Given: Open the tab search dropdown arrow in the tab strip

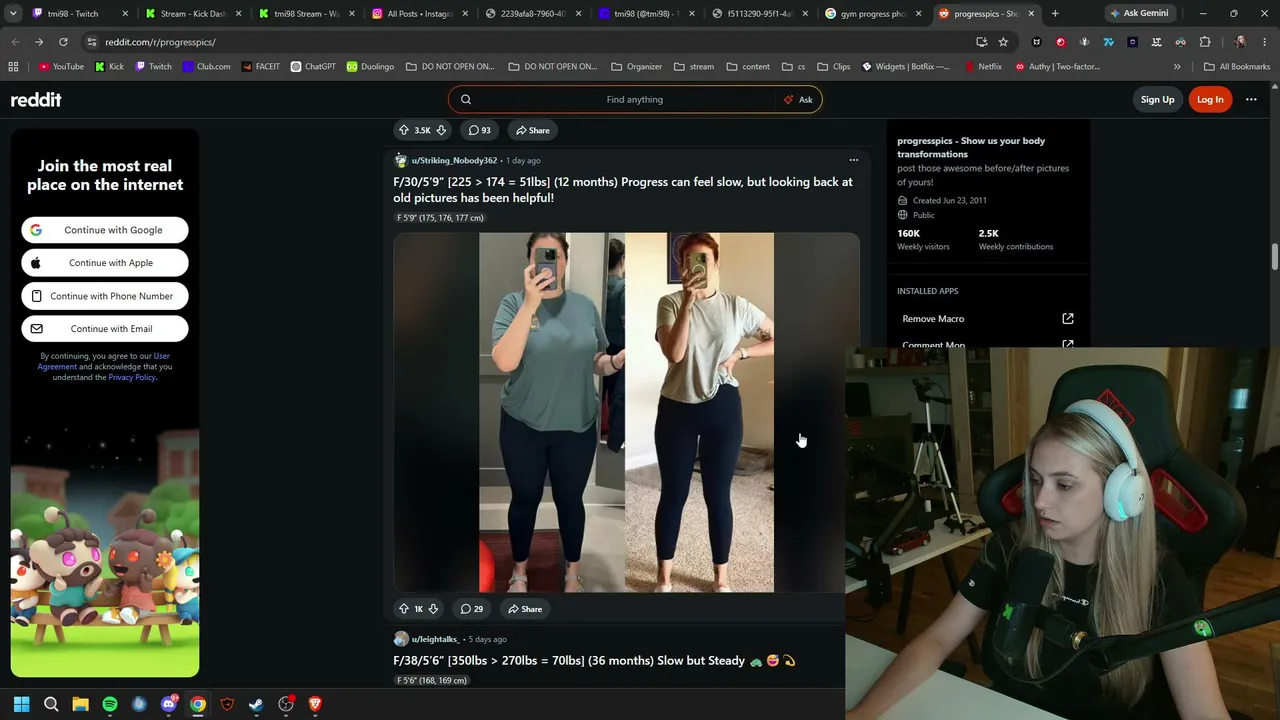Looking at the screenshot, I should point(13,13).
